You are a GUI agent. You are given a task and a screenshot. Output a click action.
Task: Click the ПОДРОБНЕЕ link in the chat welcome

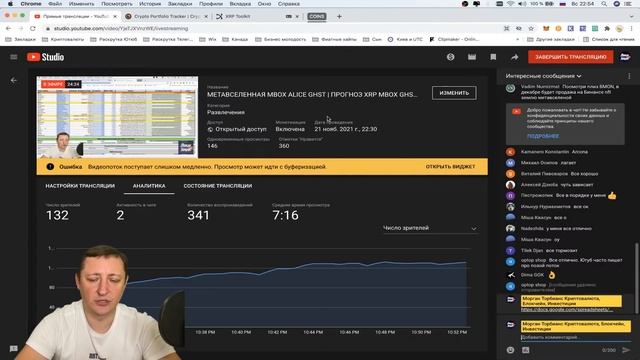(x=542, y=136)
